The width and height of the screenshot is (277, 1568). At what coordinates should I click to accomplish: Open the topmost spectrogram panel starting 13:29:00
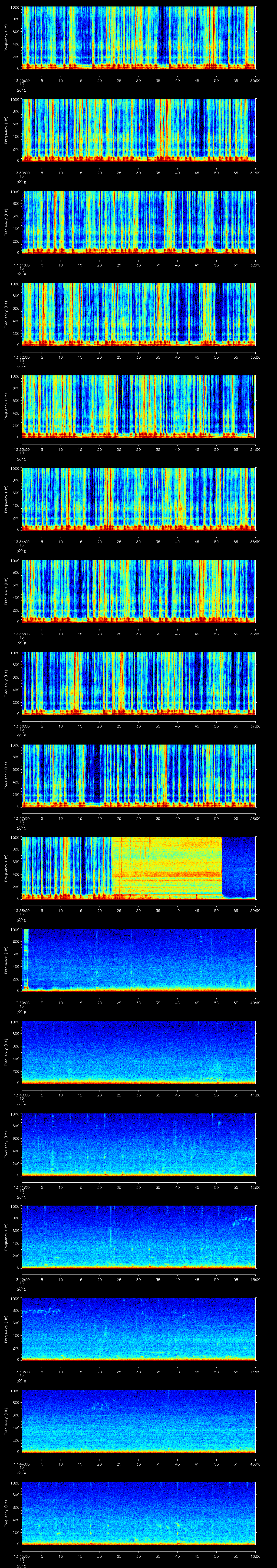point(139,36)
